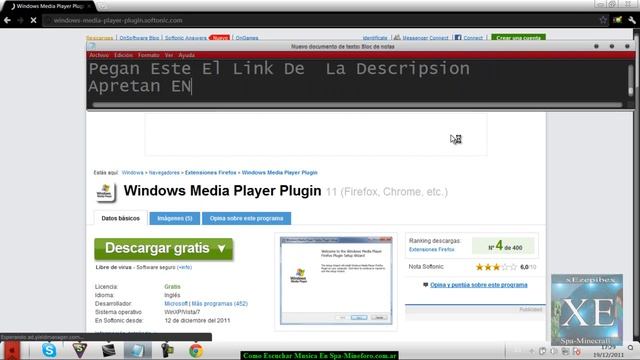Screen dimensions: 640x360
Task: Click the Windows Media Player Plugin logo icon
Action: (x=105, y=192)
